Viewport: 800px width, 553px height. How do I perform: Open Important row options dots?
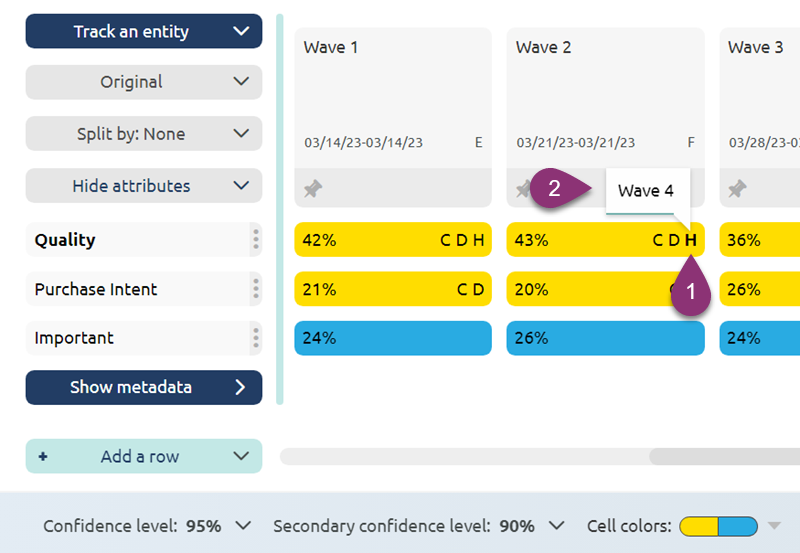[x=256, y=338]
